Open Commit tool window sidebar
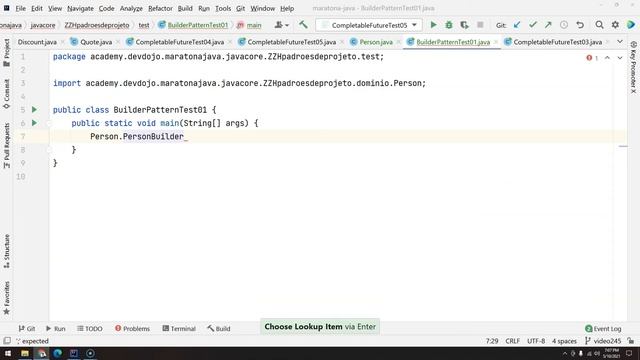Viewport: 640px width, 360px height. click(7, 94)
